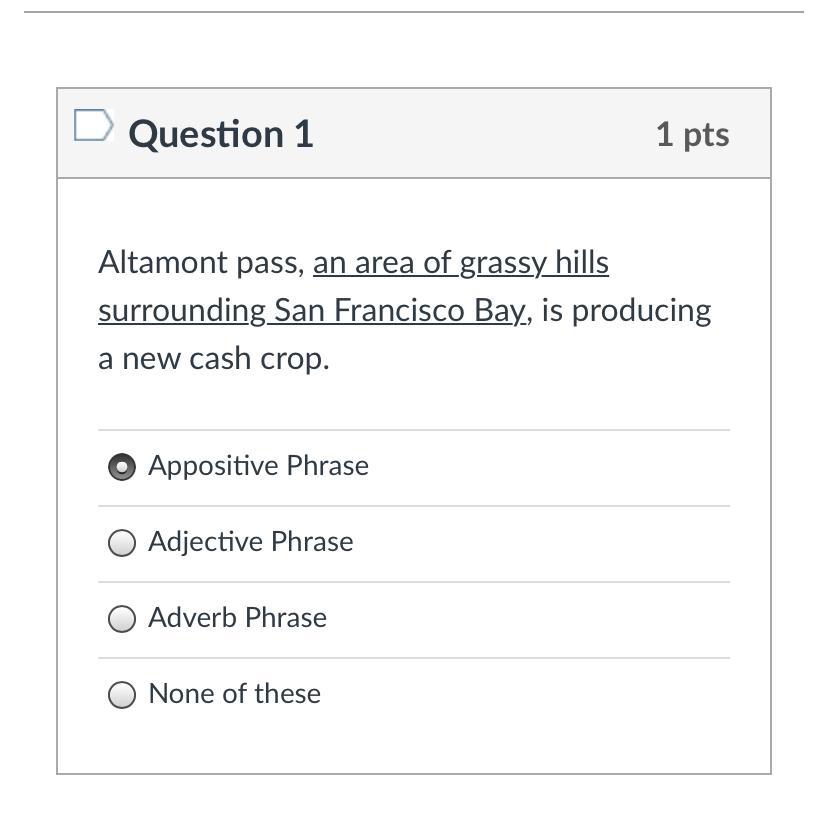This screenshot has width=828, height=828.
Task: Click the 'Adverb Phrase' answer label
Action: tap(237, 618)
